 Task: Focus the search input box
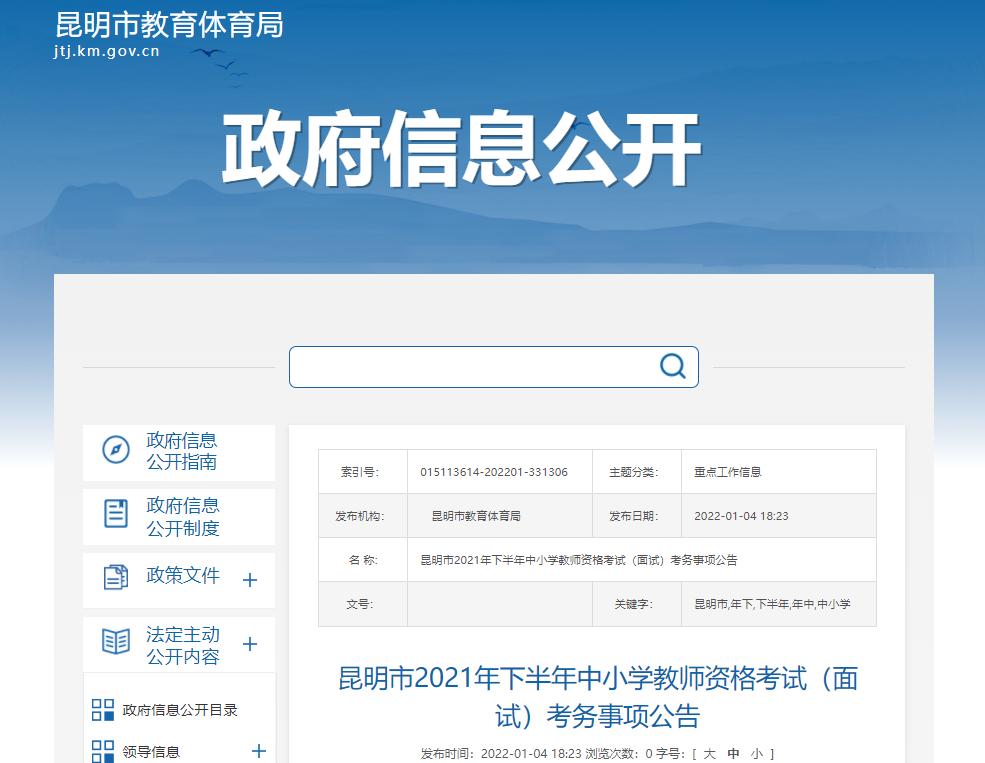coord(494,367)
